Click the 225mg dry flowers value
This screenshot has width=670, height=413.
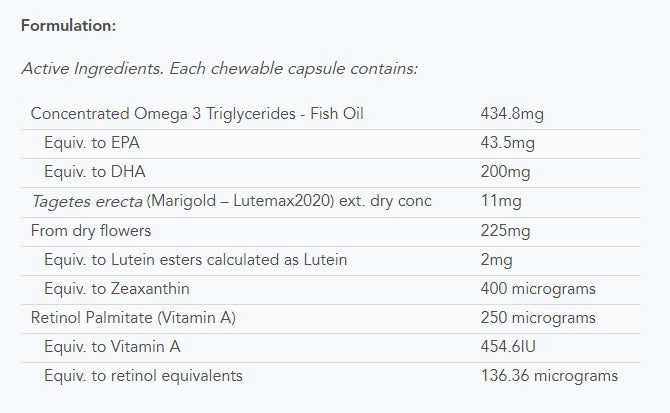pyautogui.click(x=504, y=230)
